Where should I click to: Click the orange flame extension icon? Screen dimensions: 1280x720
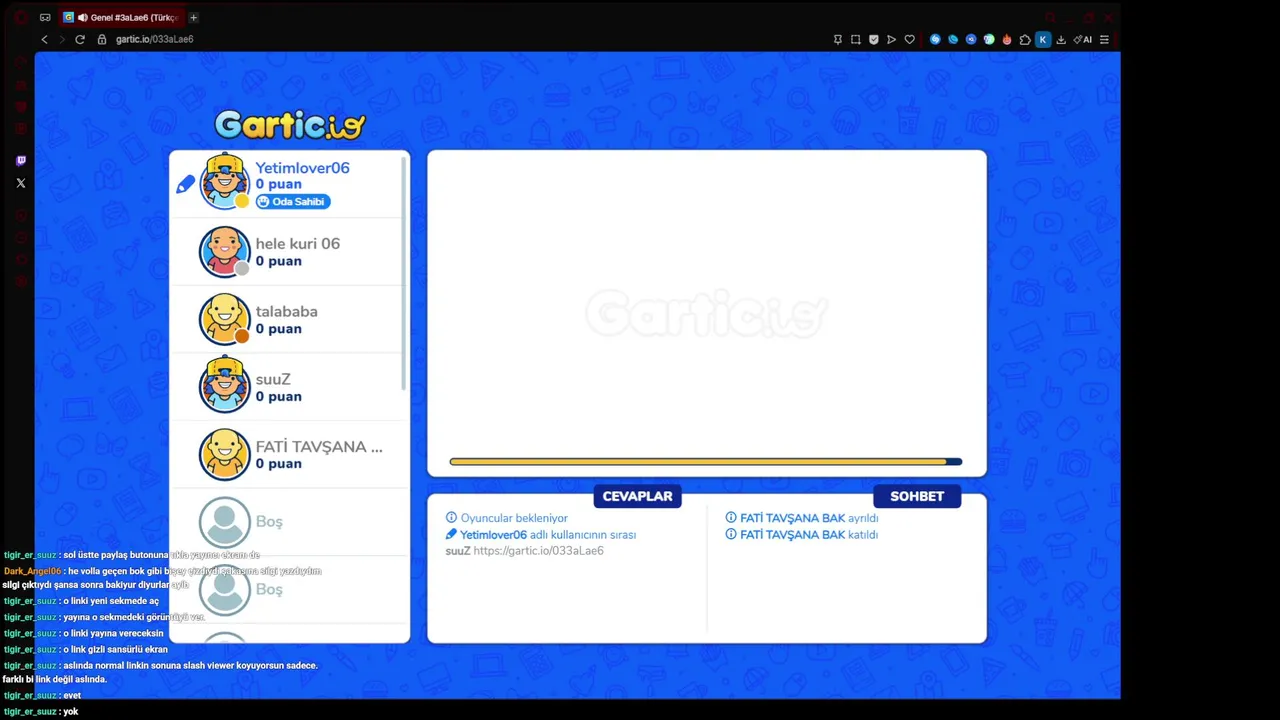[1007, 39]
